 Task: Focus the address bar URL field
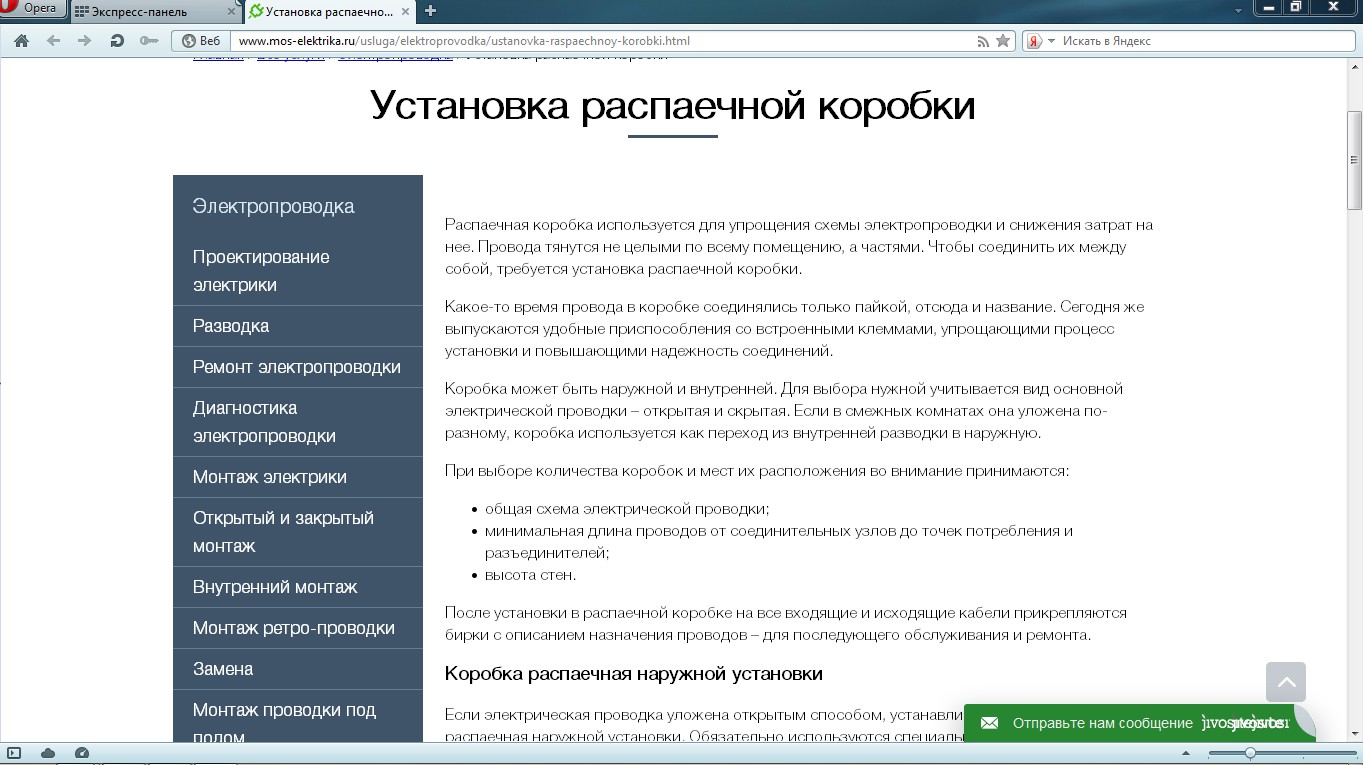[x=603, y=41]
